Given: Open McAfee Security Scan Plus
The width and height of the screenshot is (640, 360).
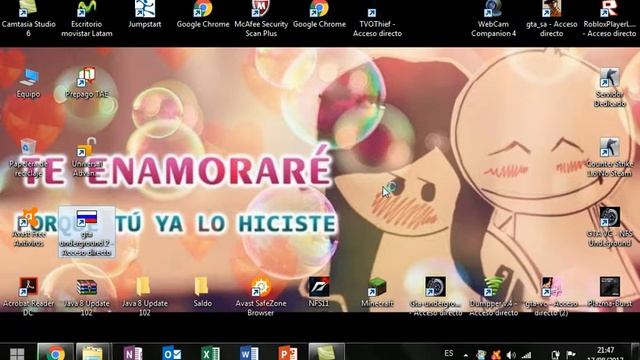Looking at the screenshot, I should (261, 18).
